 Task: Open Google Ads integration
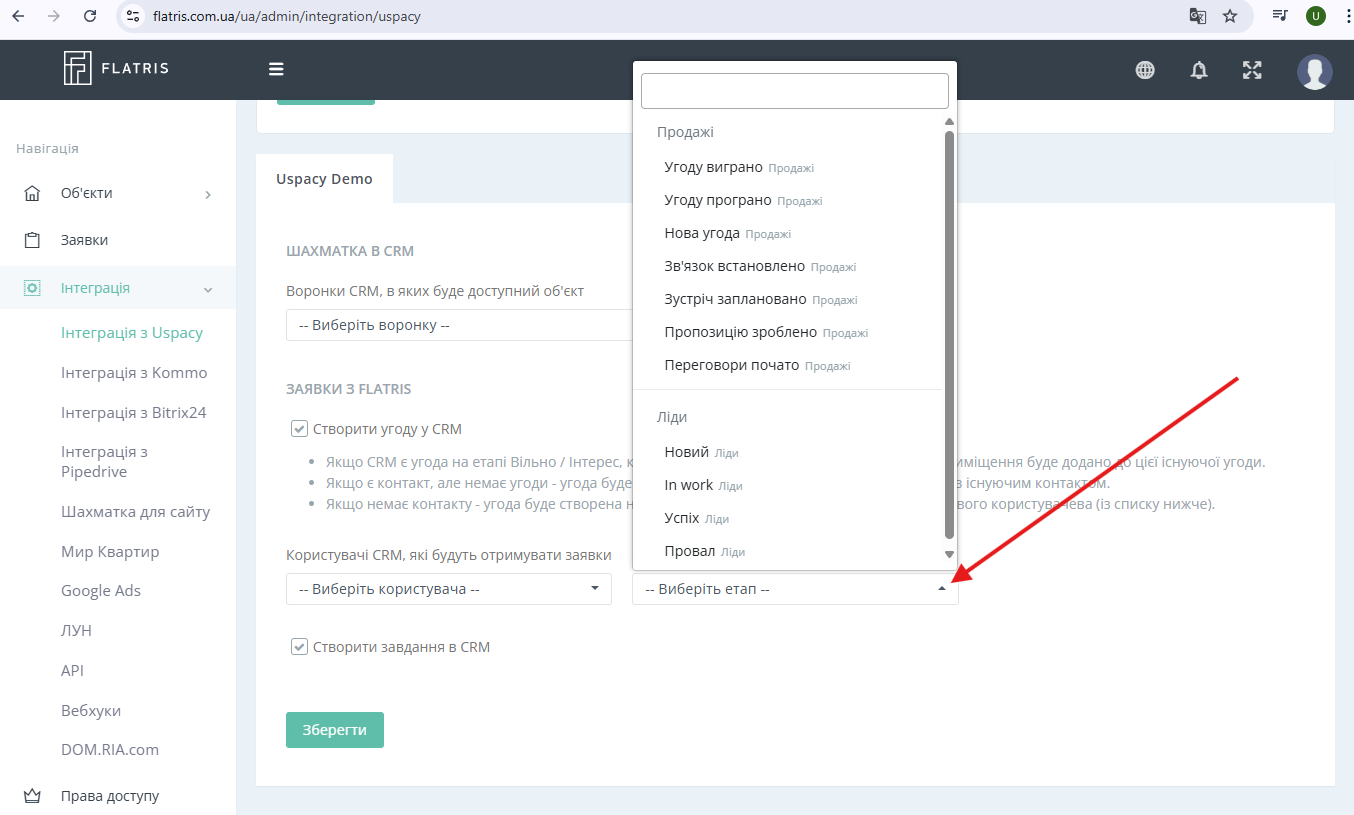coord(101,591)
